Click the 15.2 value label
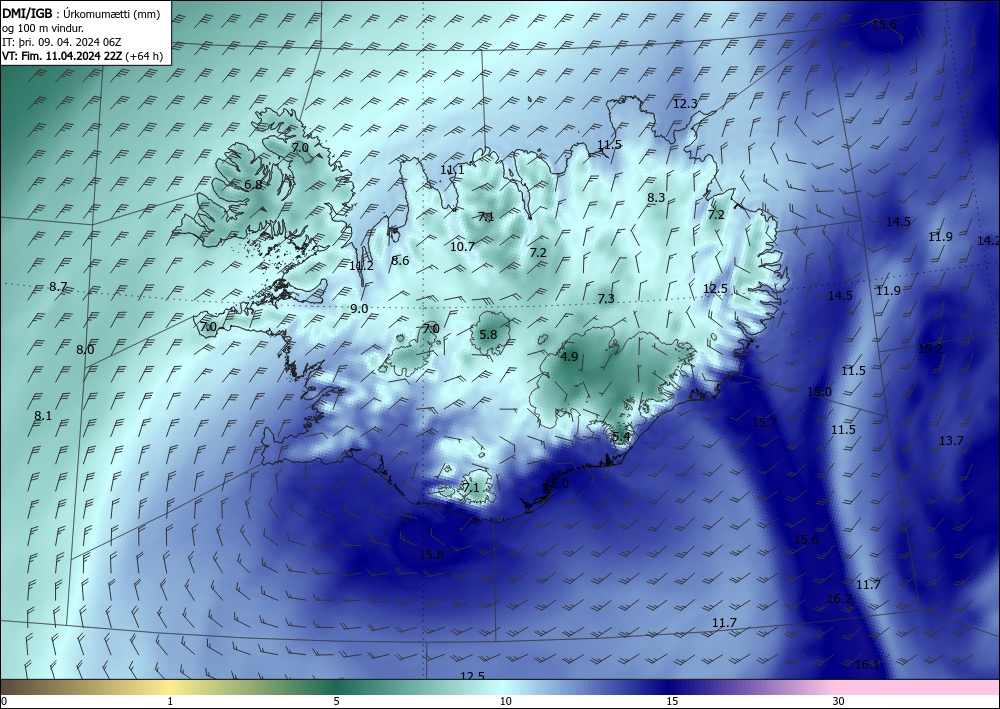This screenshot has width=1000, height=709. [930, 349]
